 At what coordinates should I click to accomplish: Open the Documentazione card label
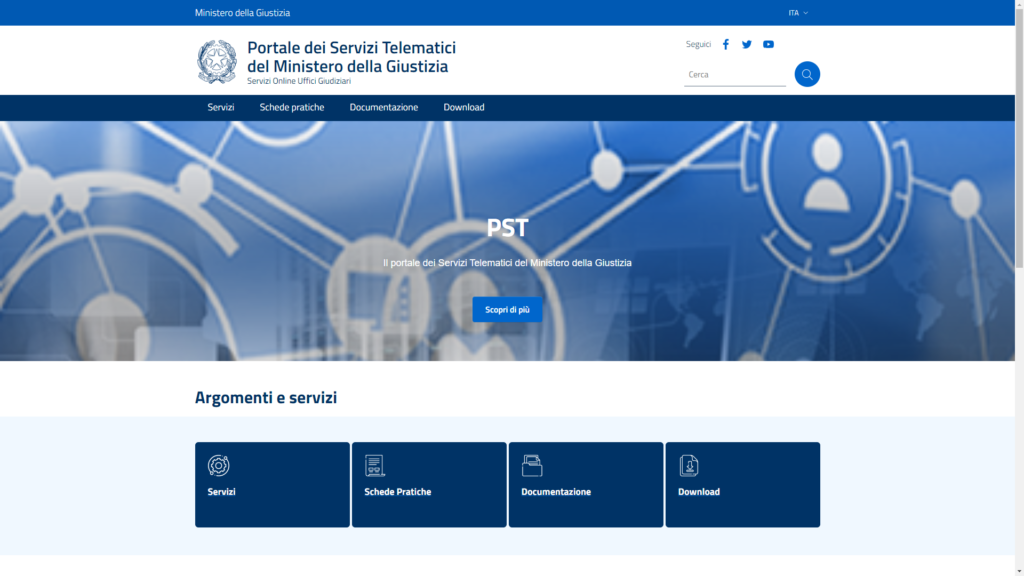point(556,492)
